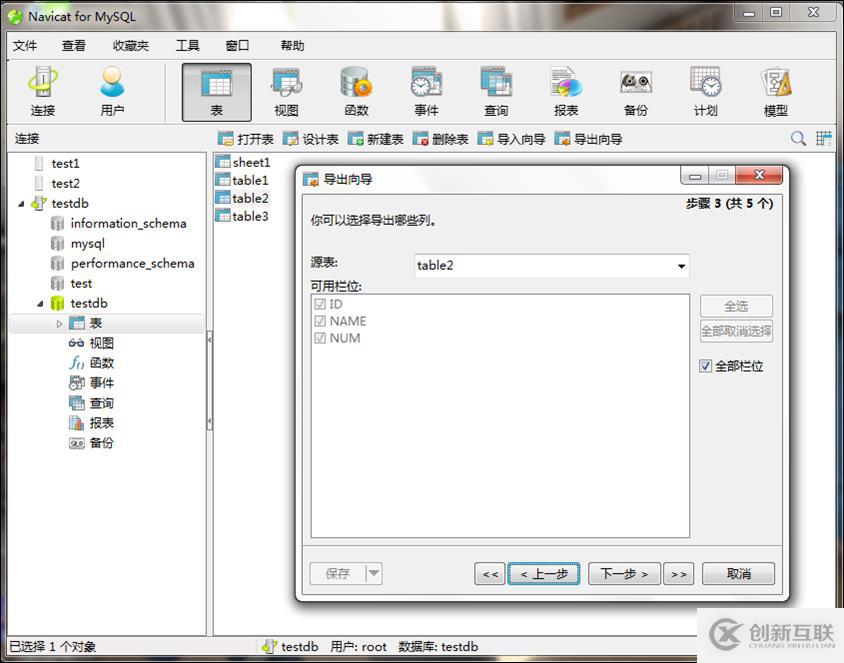Select the 表 (Table) toolbar button

(x=216, y=92)
